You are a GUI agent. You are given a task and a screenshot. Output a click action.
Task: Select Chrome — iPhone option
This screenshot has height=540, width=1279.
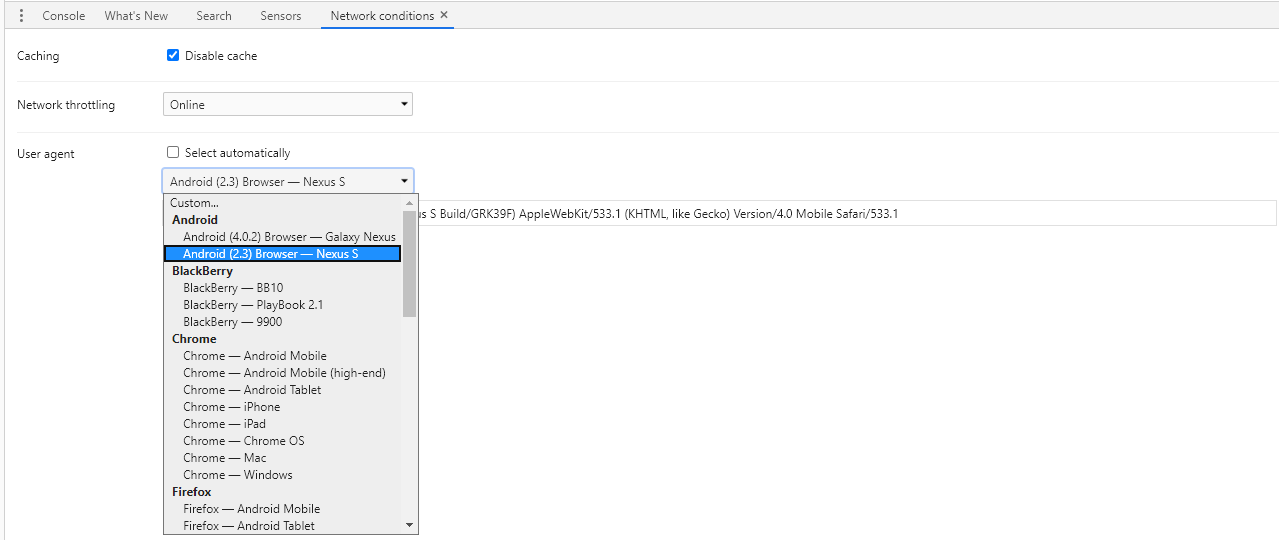click(x=283, y=407)
